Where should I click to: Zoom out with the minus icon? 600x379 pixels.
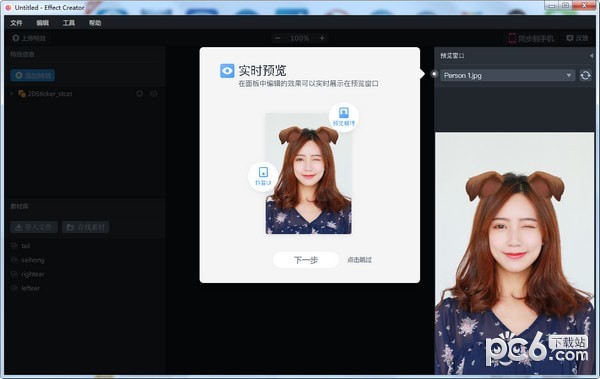(x=278, y=38)
